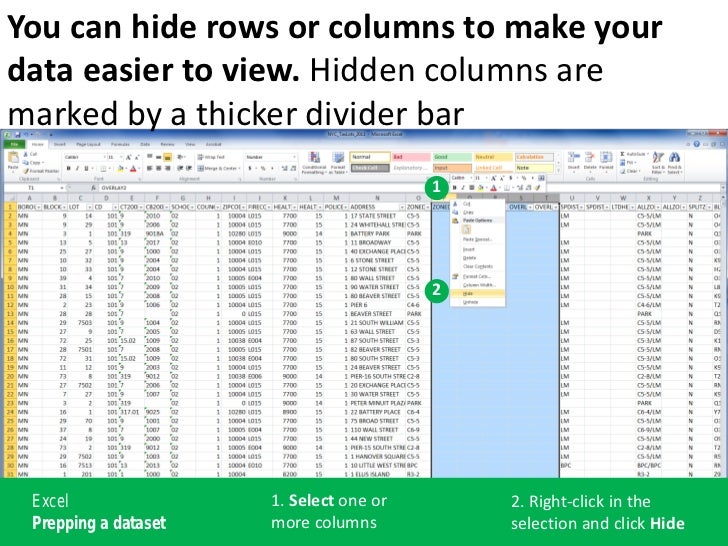Toggle Align Text Right
728x546 pixels.
pyautogui.click(x=168, y=169)
